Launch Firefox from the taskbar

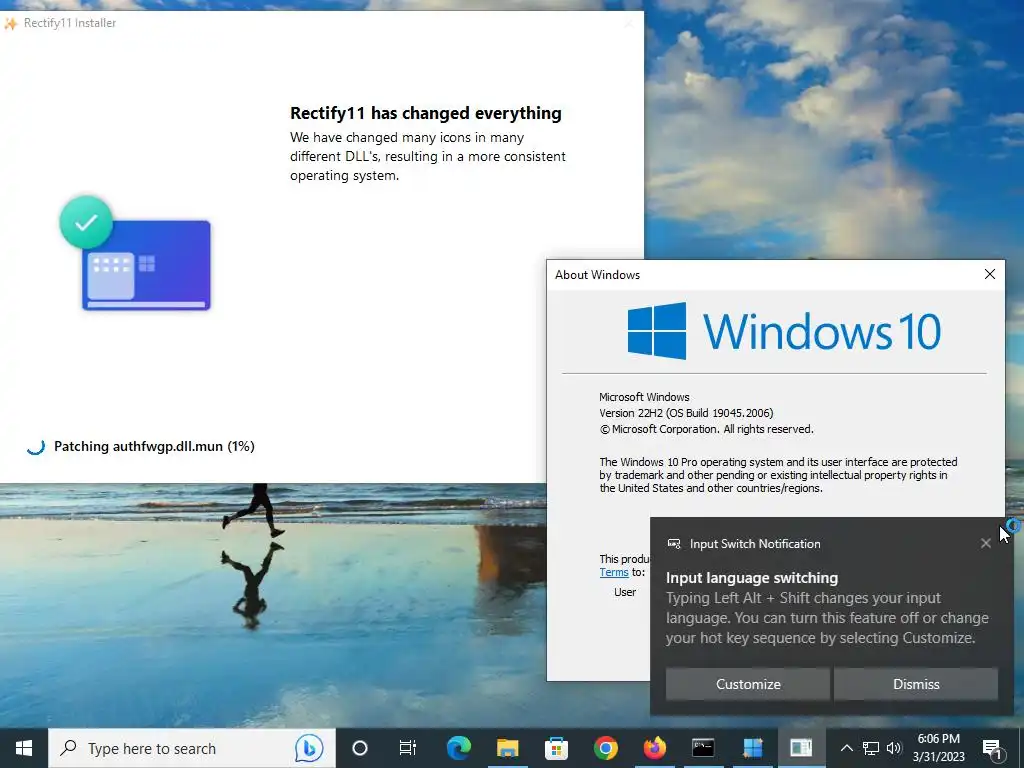(x=654, y=748)
